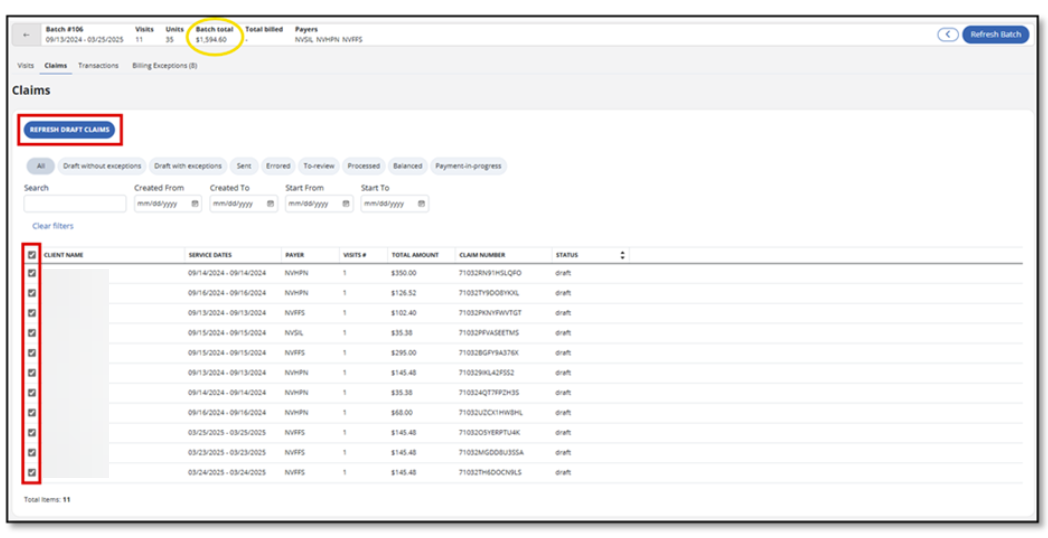Image resolution: width=1048 pixels, height=538 pixels.
Task: Open calendar picker in Created From field
Action: coord(195,204)
